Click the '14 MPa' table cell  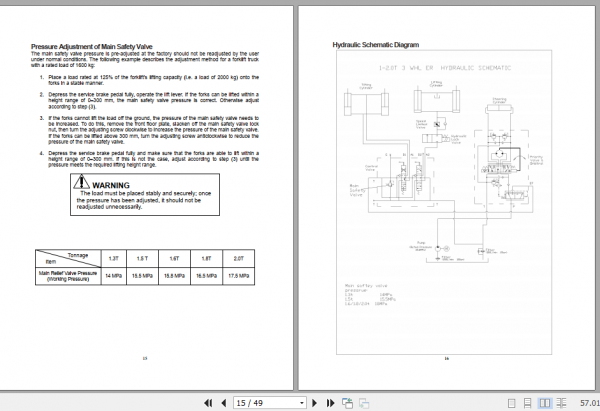pyautogui.click(x=114, y=276)
